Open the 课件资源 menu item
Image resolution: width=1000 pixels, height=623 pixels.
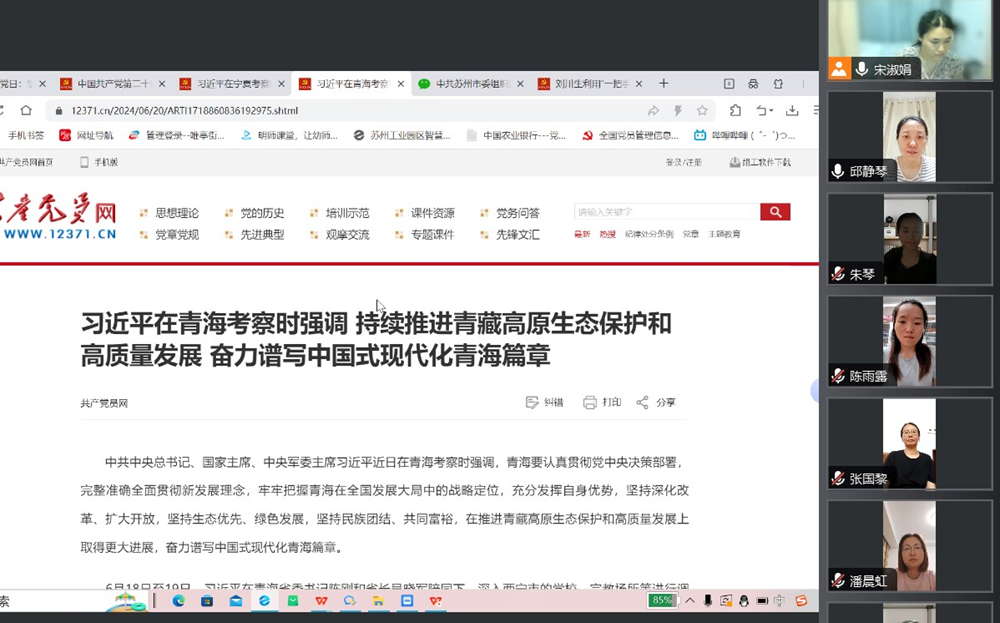[432, 213]
